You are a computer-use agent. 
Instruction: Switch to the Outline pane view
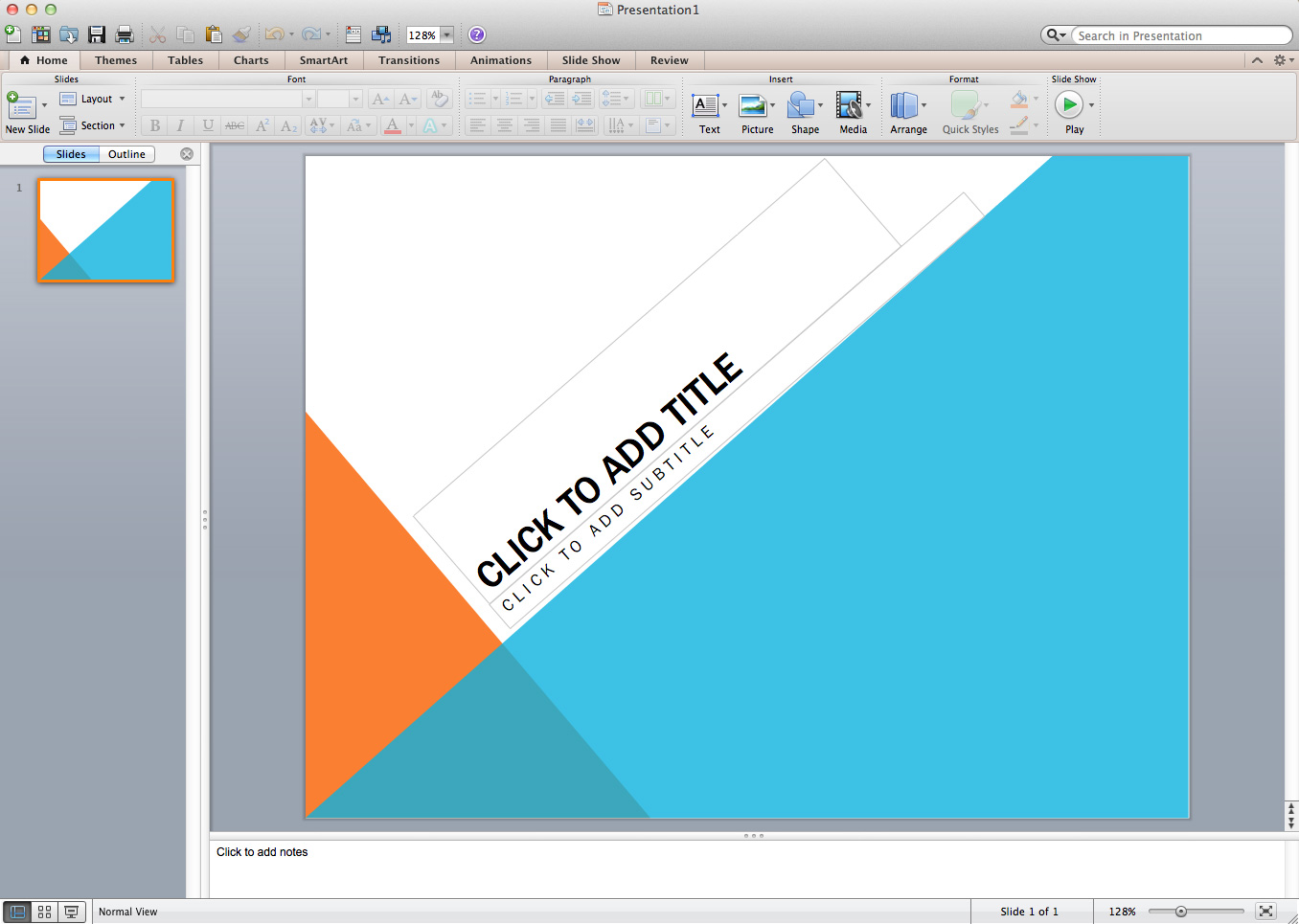126,154
